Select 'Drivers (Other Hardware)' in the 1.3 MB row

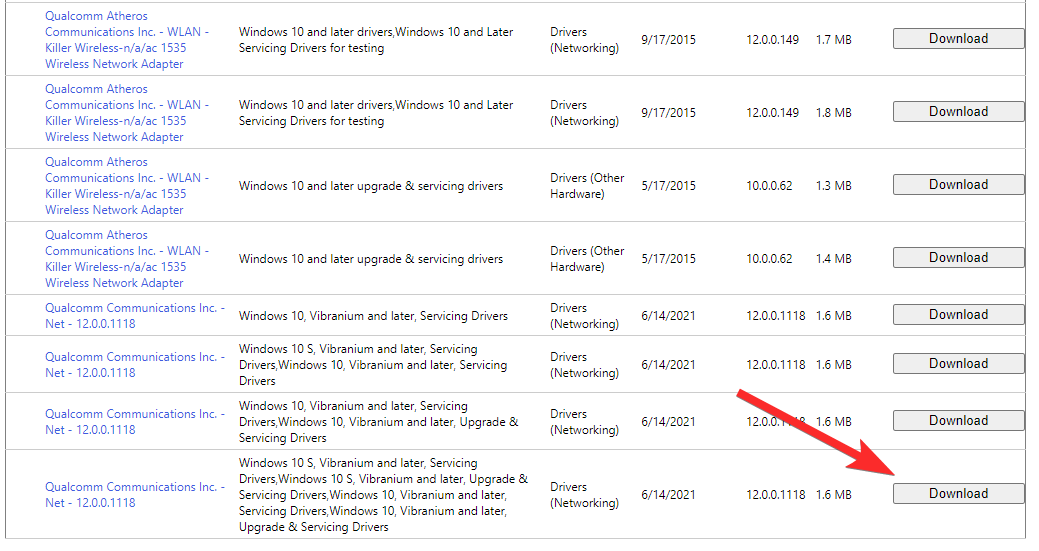click(587, 186)
